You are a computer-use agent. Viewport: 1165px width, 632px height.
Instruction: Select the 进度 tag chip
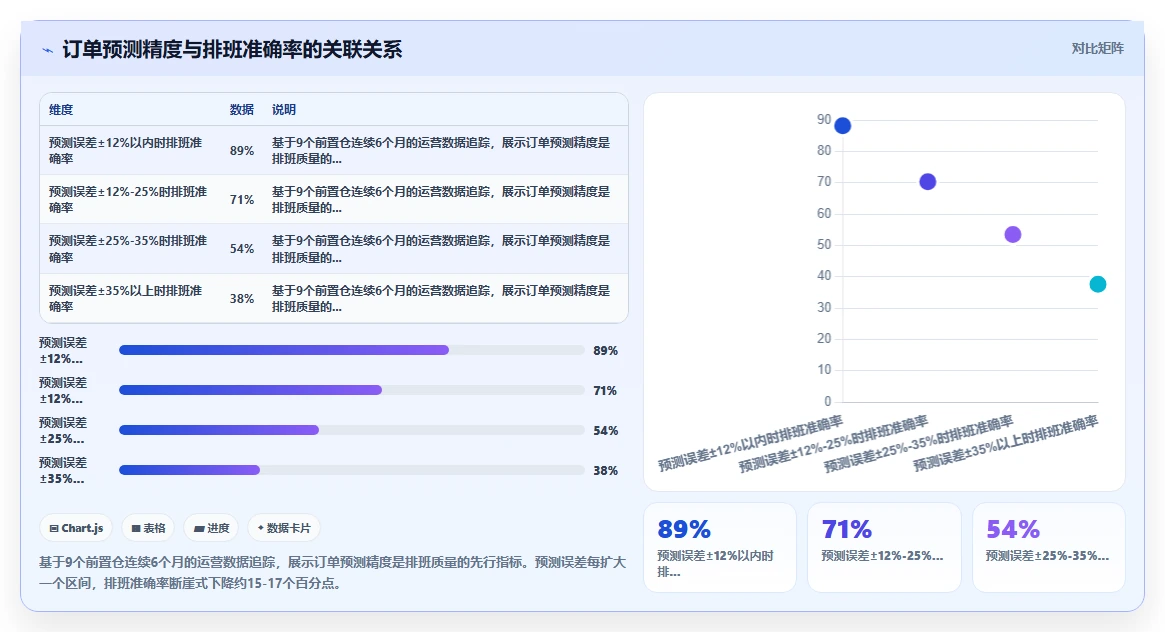click(211, 528)
